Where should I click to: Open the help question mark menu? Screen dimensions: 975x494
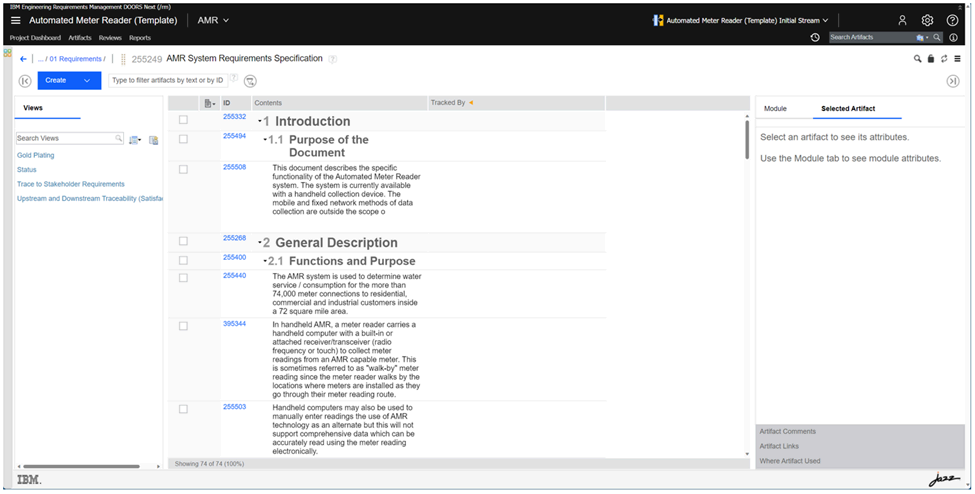952,21
